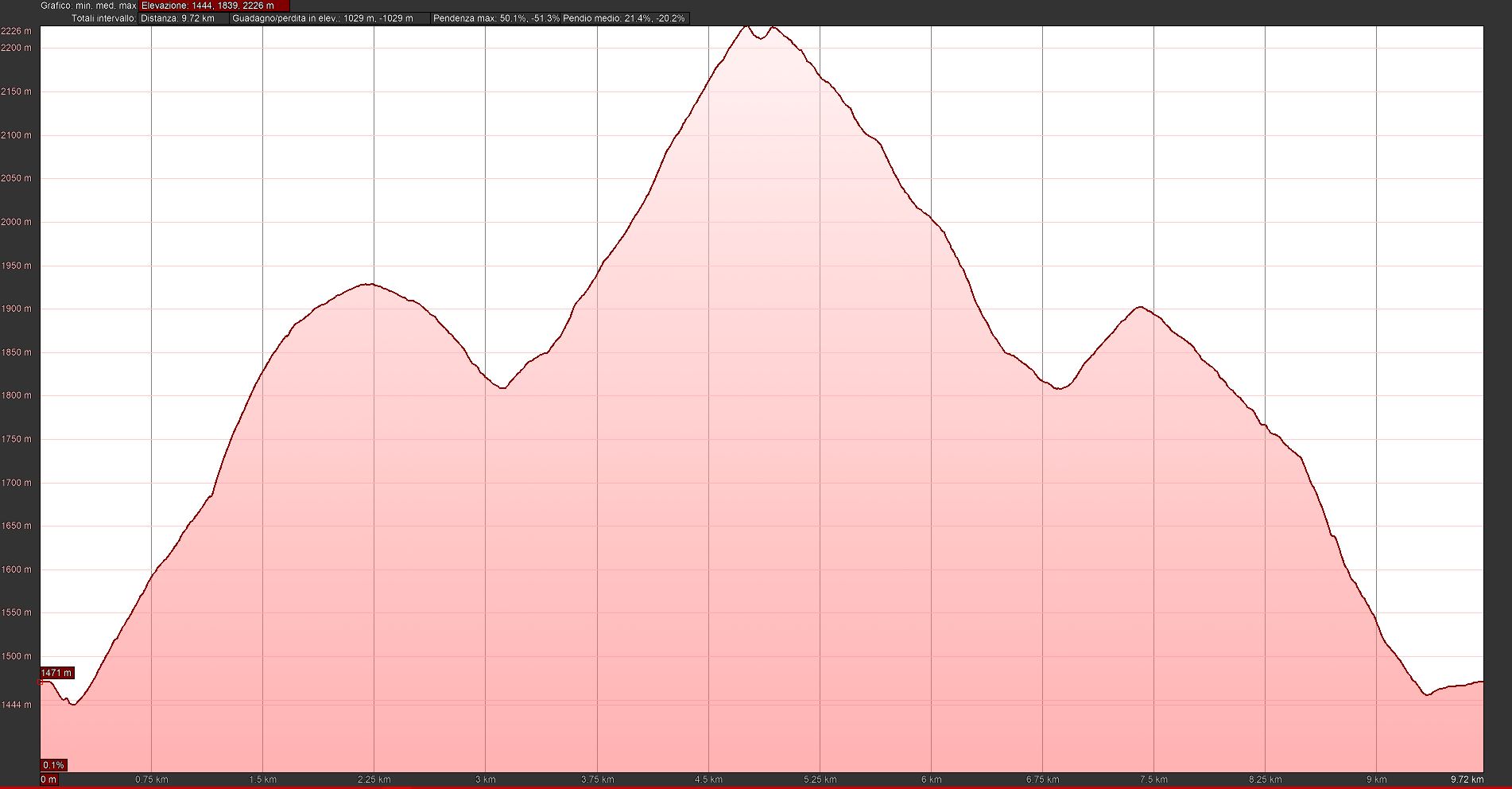This screenshot has height=789, width=1512.
Task: Click the 2.25 km tick label
Action: (x=374, y=779)
